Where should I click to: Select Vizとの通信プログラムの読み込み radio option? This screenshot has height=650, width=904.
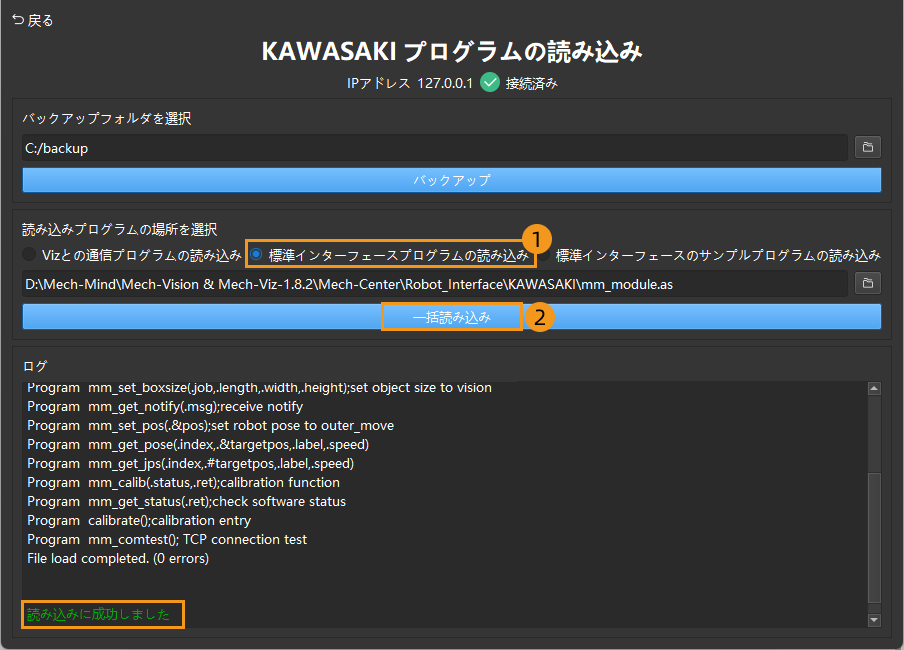click(x=29, y=254)
